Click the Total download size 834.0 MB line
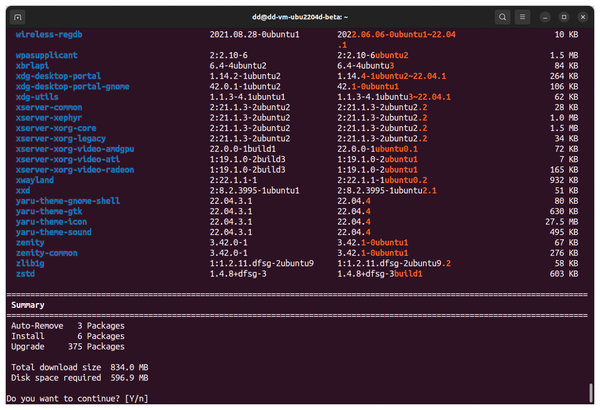This screenshot has width=600, height=410. tap(80, 367)
